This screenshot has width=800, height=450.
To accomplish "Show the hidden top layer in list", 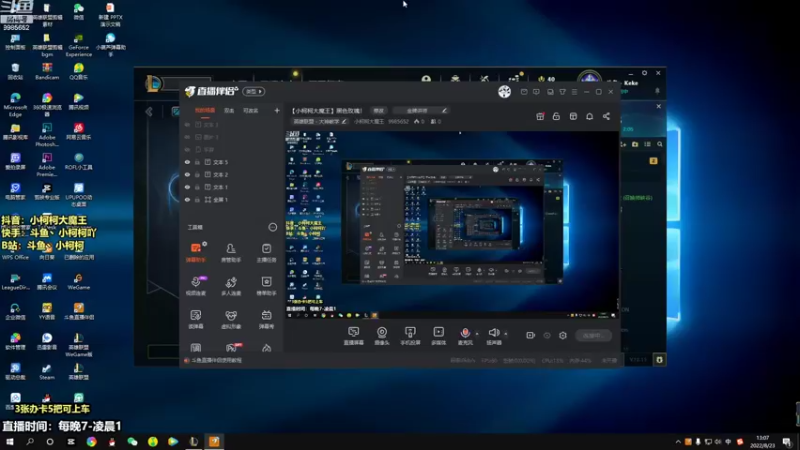I will coord(187,124).
